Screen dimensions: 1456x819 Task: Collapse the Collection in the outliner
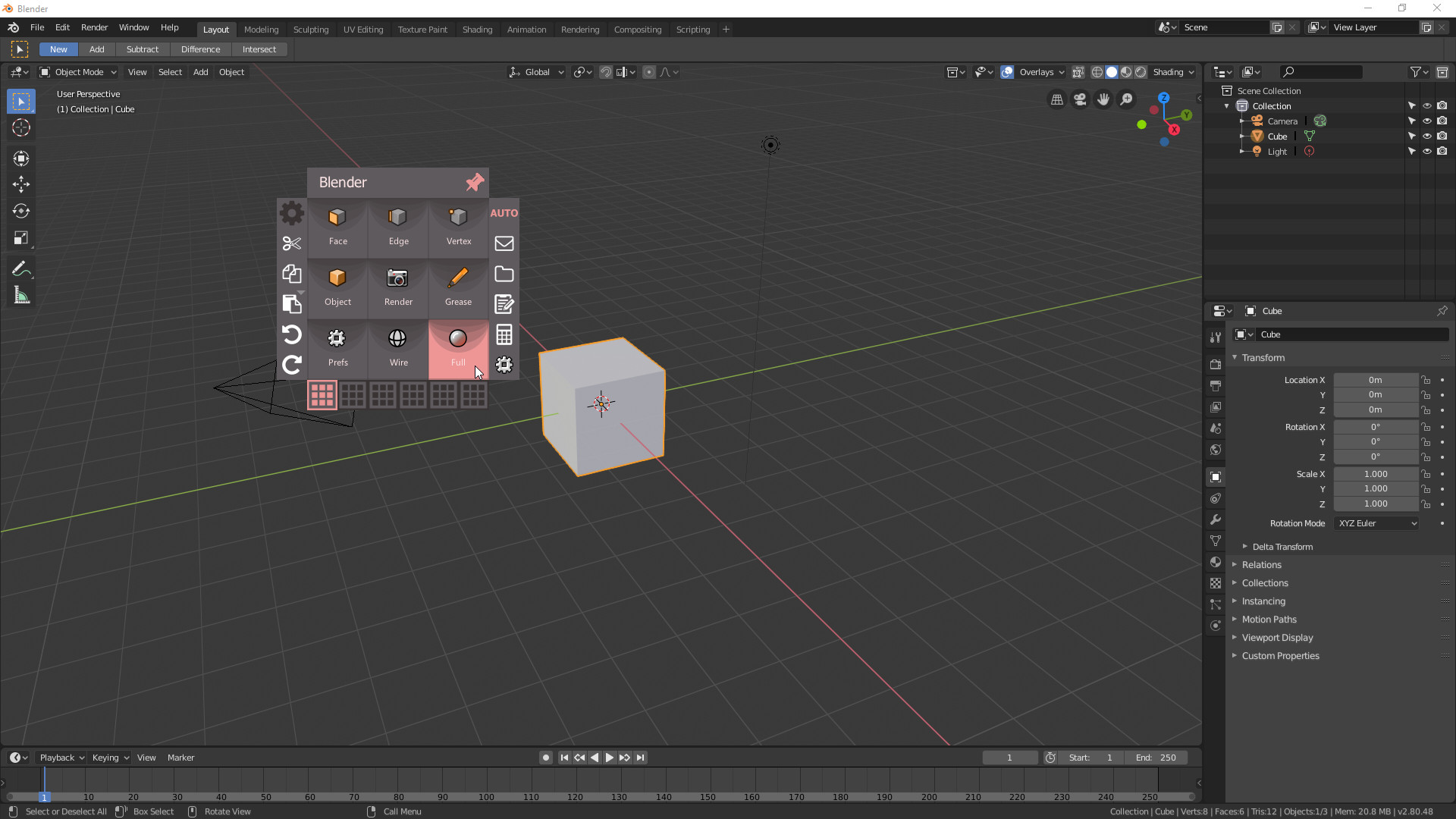pos(1226,105)
